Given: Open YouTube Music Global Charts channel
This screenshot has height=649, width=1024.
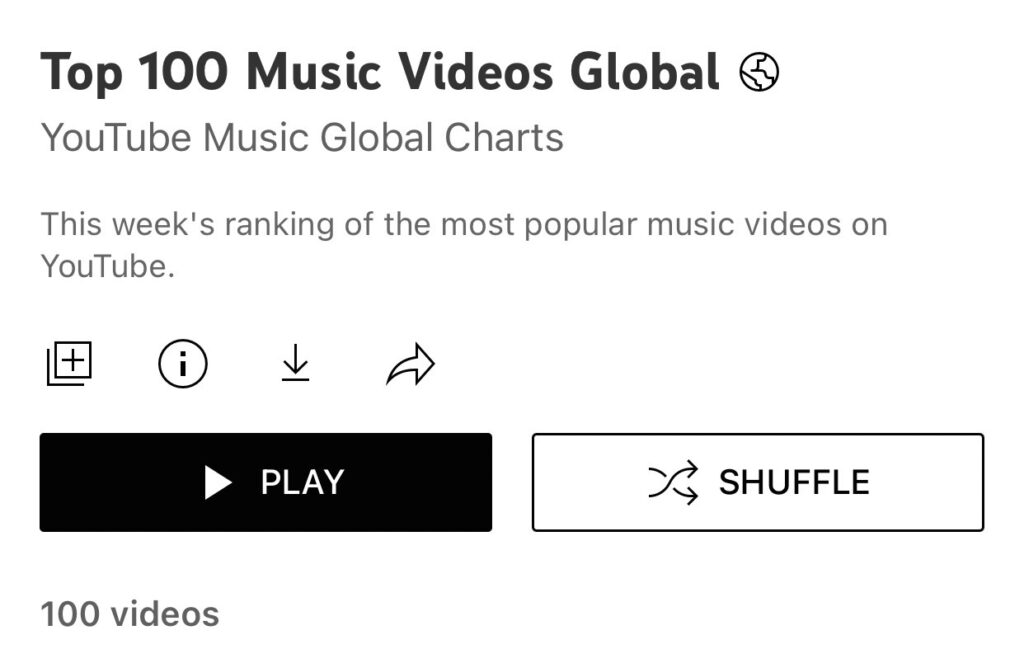Looking at the screenshot, I should [x=302, y=138].
